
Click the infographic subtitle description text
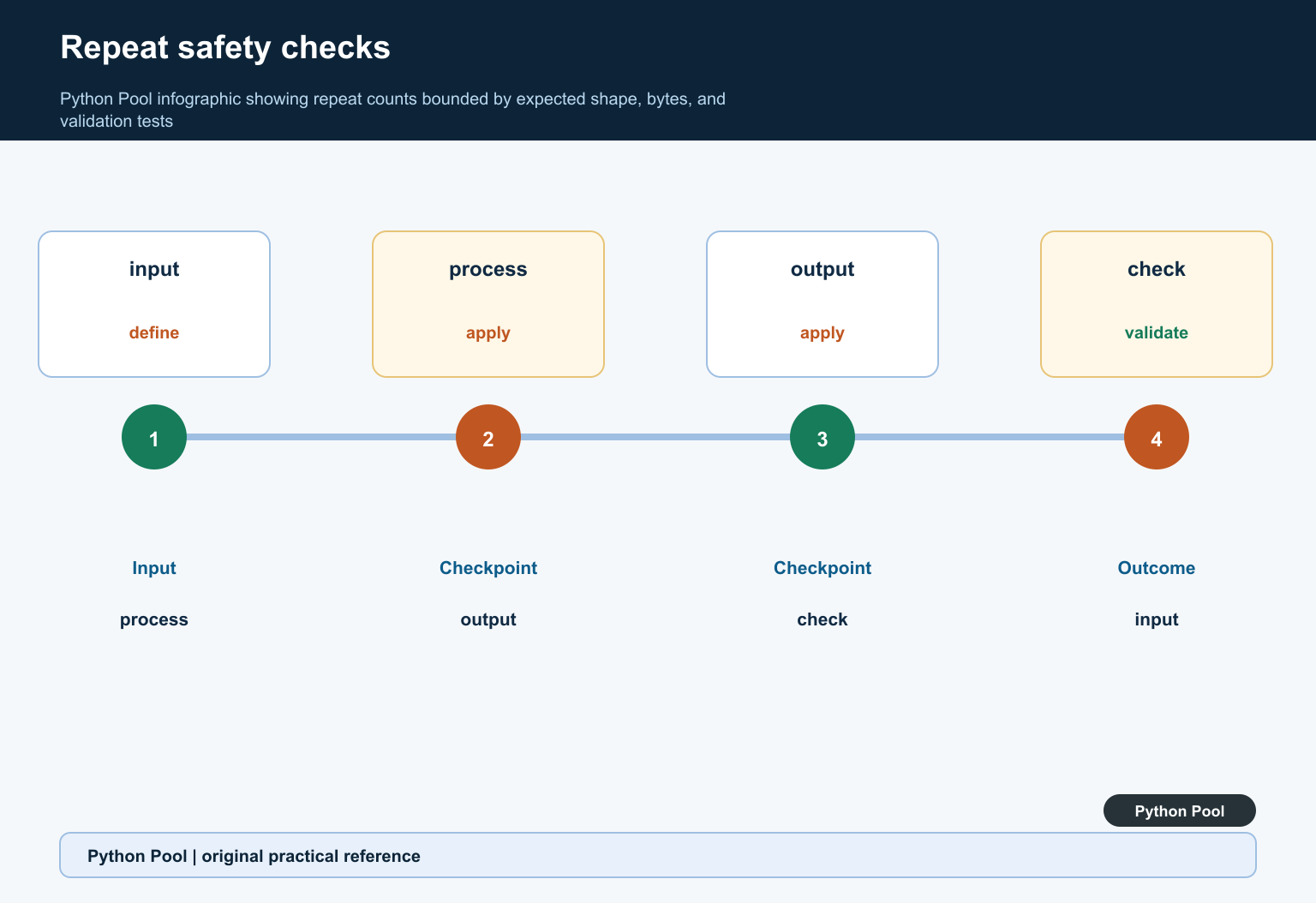point(392,110)
